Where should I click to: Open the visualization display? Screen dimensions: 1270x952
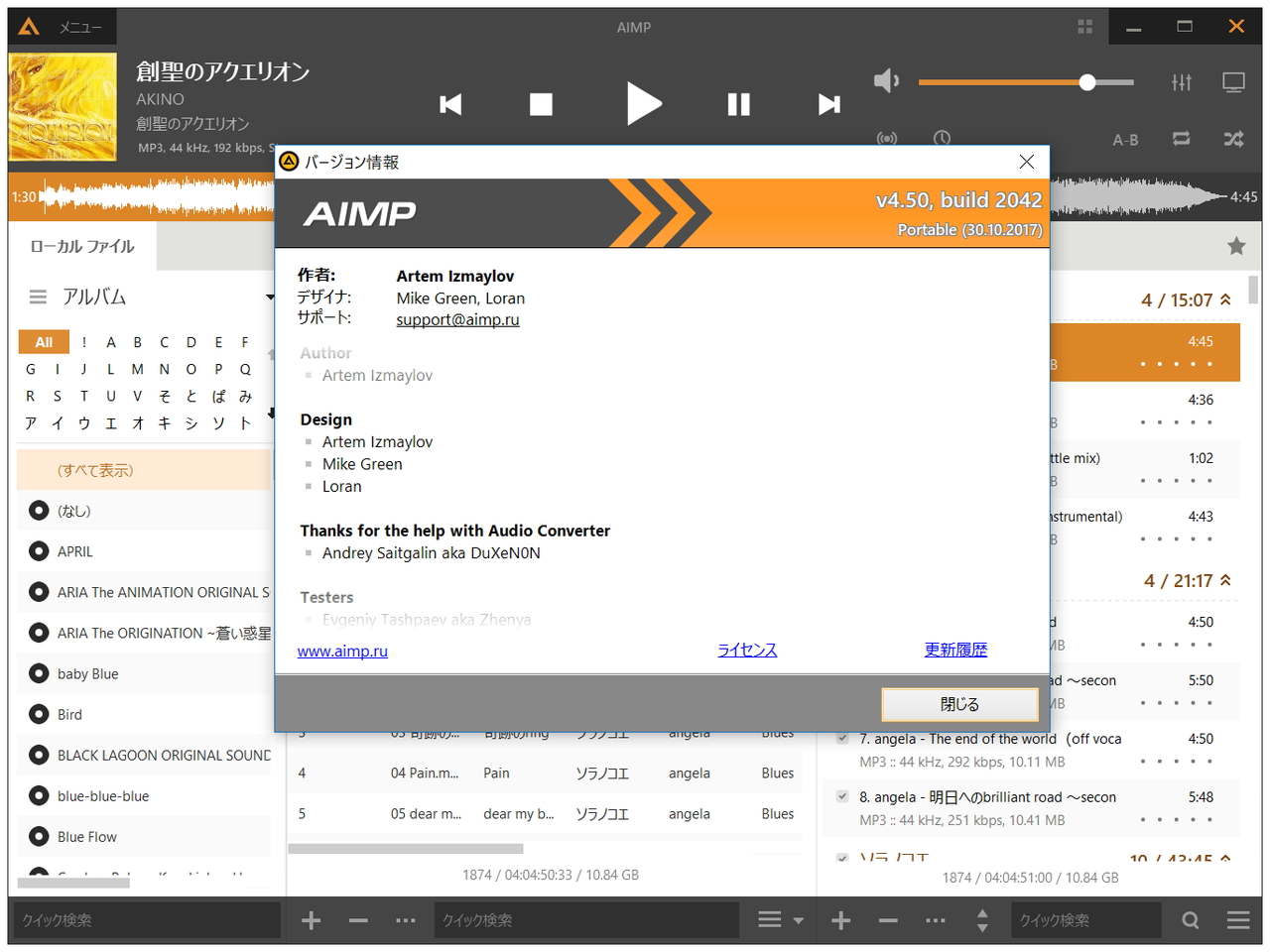point(1233,82)
